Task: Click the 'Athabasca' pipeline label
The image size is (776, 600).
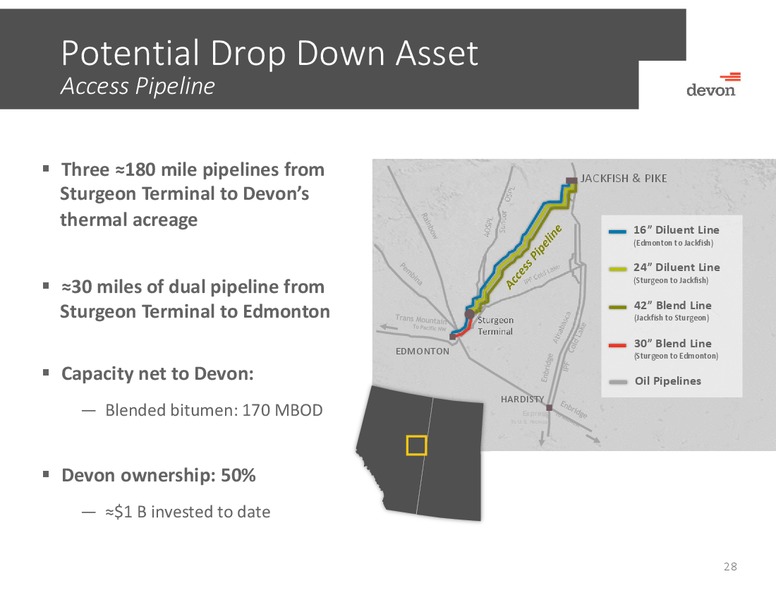Action: pos(562,327)
